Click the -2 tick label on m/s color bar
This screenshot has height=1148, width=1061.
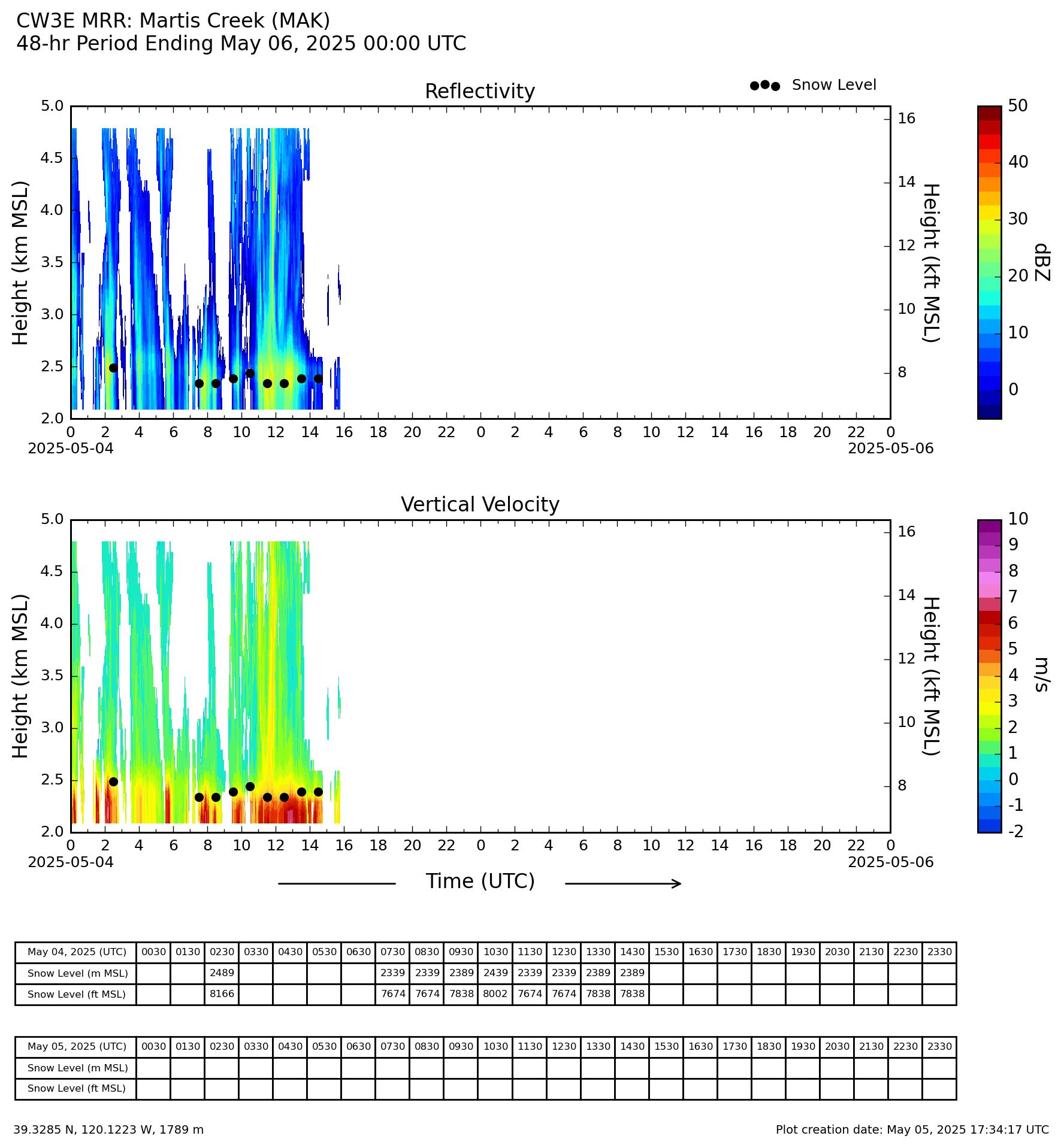[x=1015, y=831]
